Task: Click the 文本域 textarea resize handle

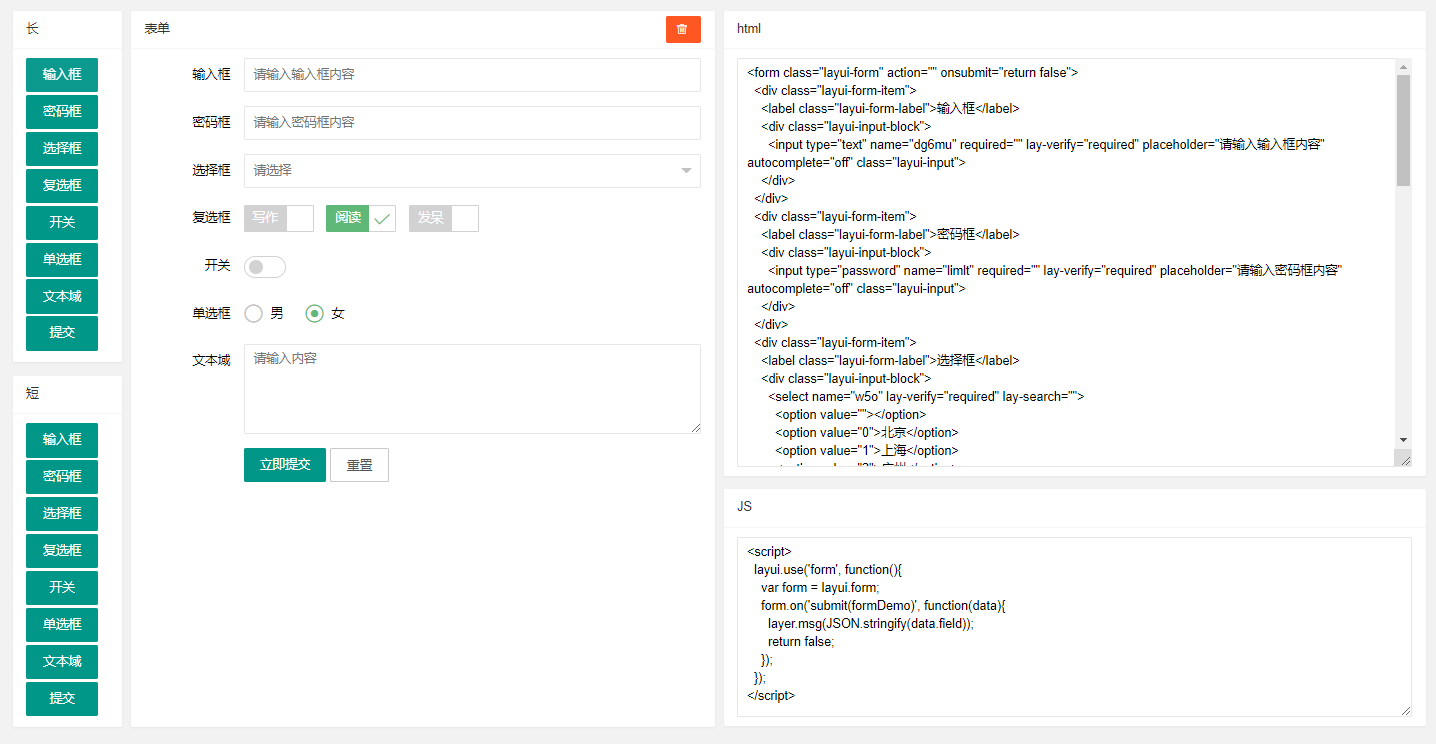Action: click(695, 427)
